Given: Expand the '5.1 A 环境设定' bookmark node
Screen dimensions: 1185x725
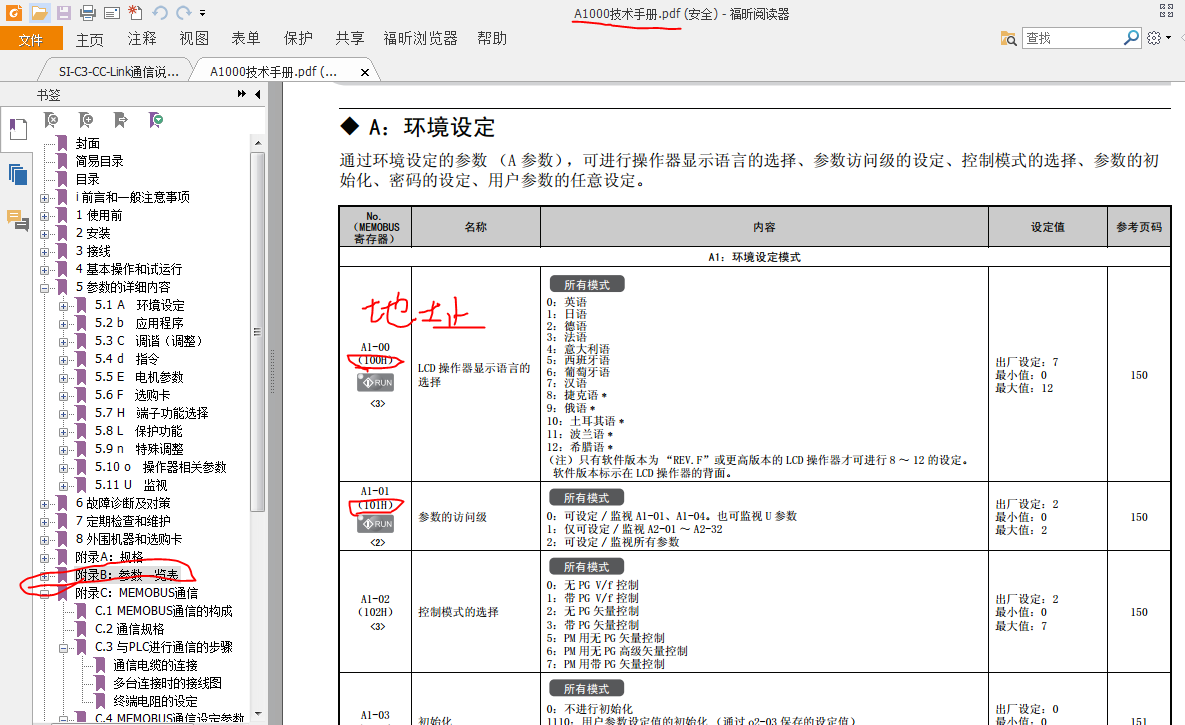Looking at the screenshot, I should click(x=64, y=305).
